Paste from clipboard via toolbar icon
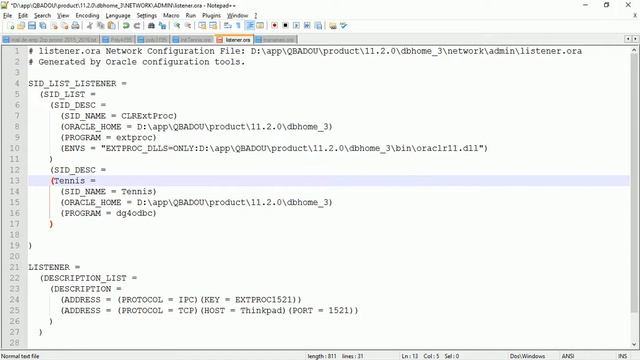The image size is (640, 360). coord(111,26)
